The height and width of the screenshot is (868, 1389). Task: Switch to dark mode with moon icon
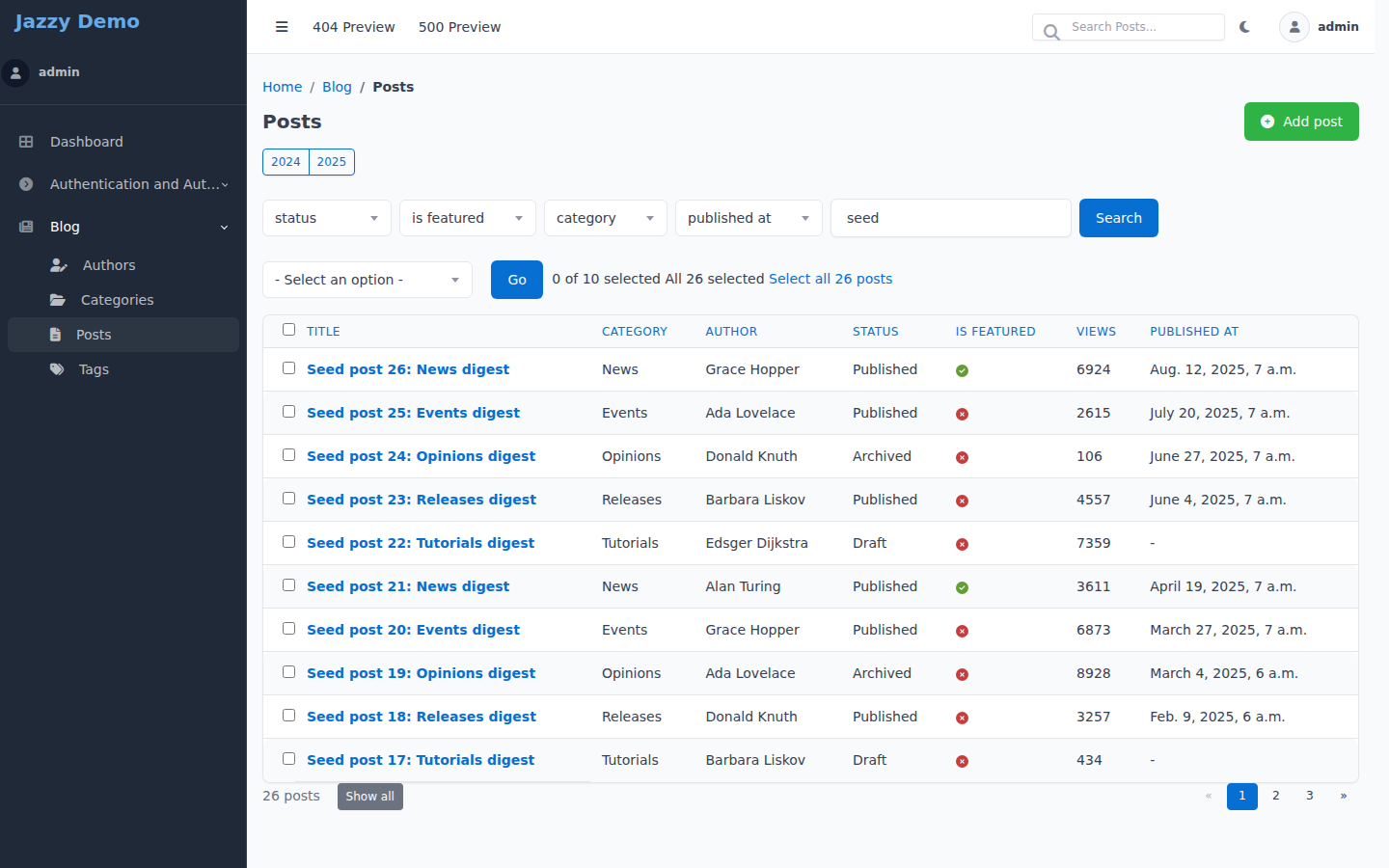click(x=1244, y=27)
